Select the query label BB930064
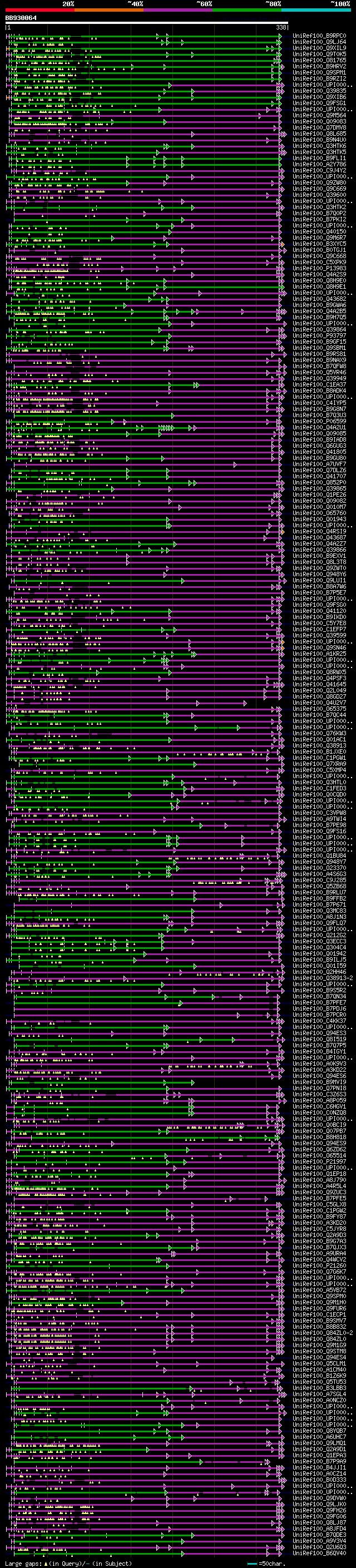Image resolution: width=356 pixels, height=1568 pixels. pyautogui.click(x=21, y=18)
